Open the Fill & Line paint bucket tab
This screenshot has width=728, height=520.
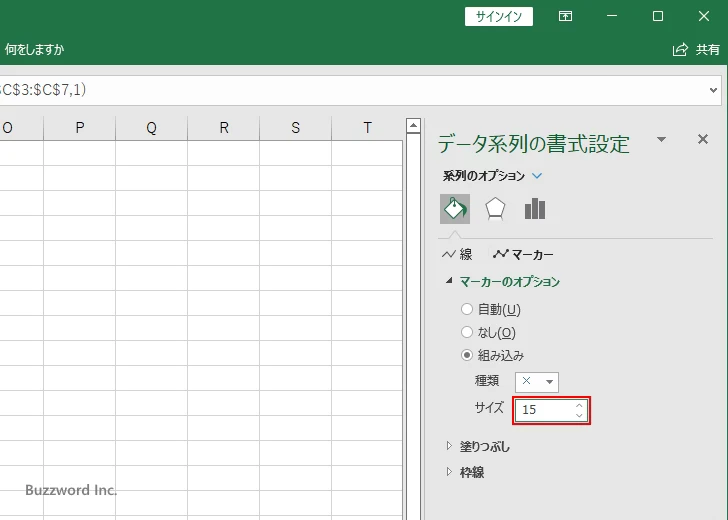pos(455,209)
